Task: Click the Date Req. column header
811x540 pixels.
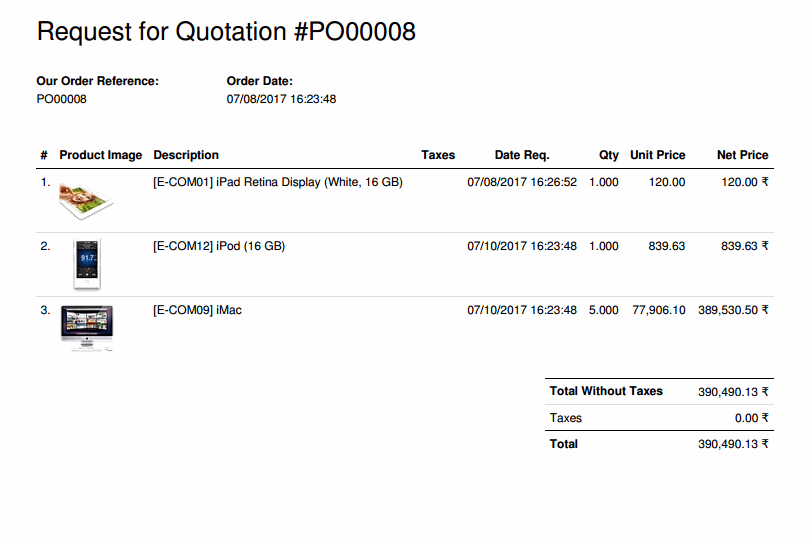Action: [x=522, y=155]
